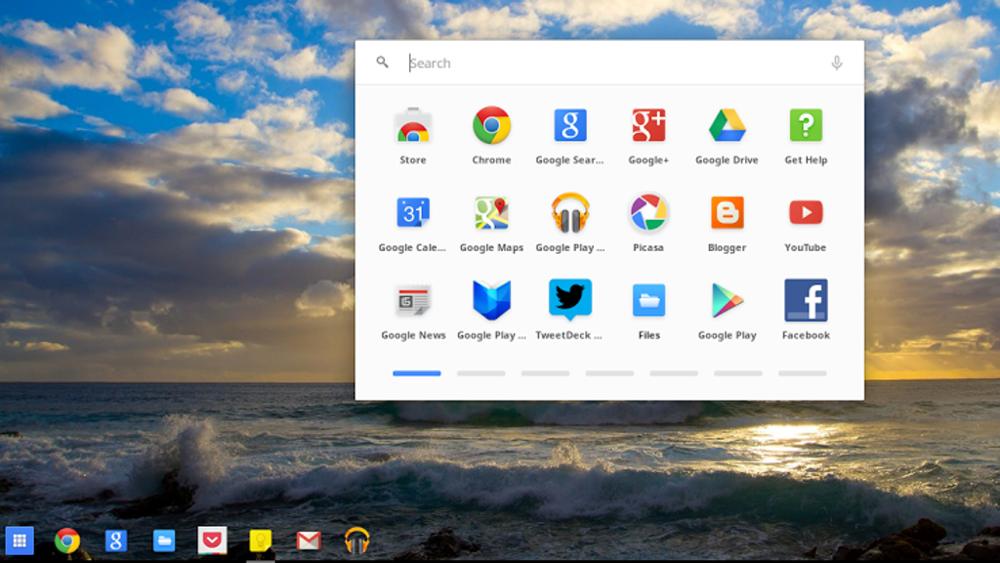Click the magnifier search icon in launcher
1000x563 pixels.
tap(382, 62)
